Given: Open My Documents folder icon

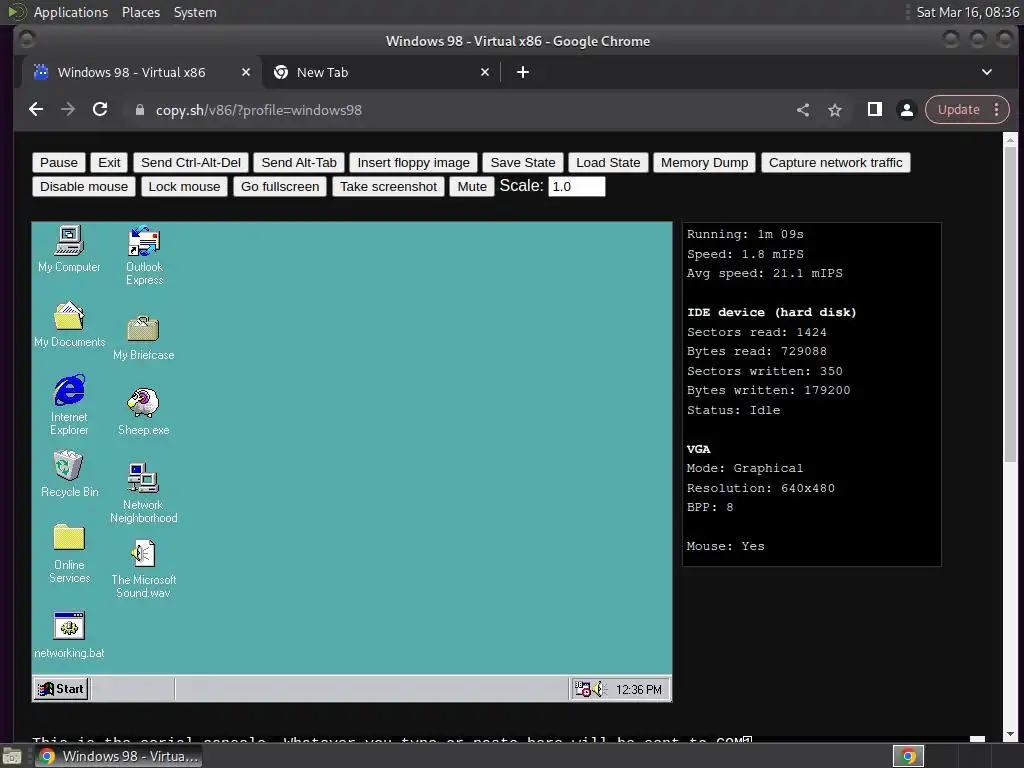Looking at the screenshot, I should (x=69, y=324).
